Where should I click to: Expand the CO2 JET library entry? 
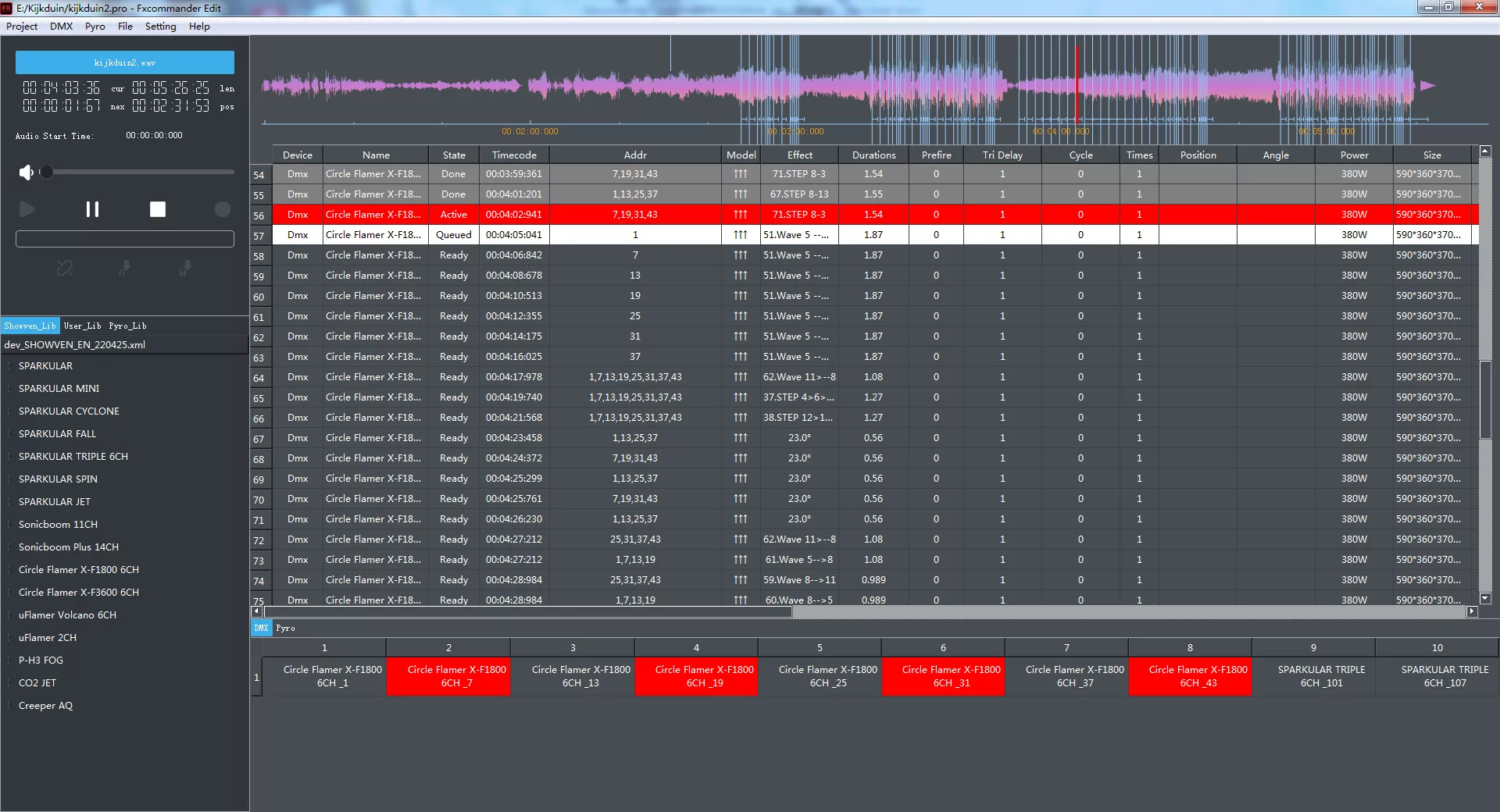tap(37, 682)
